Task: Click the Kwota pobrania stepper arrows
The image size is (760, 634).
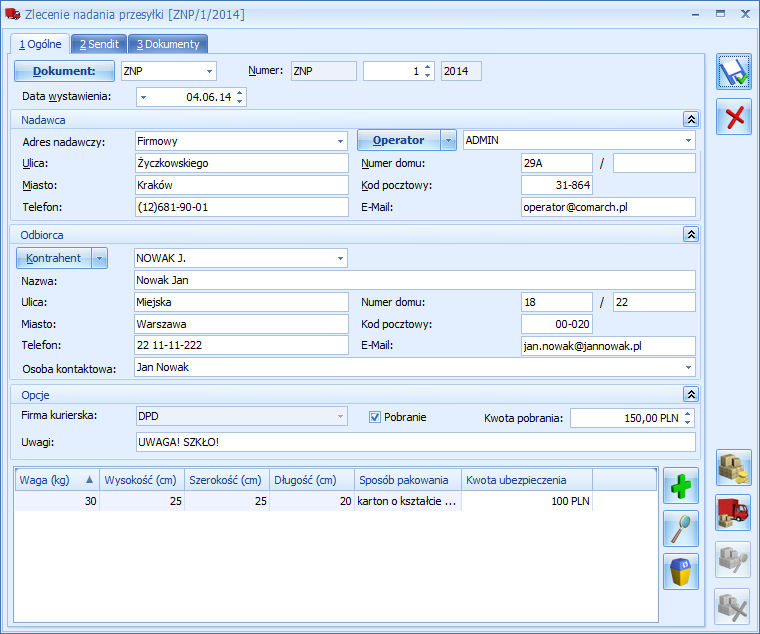Action: pyautogui.click(x=687, y=418)
